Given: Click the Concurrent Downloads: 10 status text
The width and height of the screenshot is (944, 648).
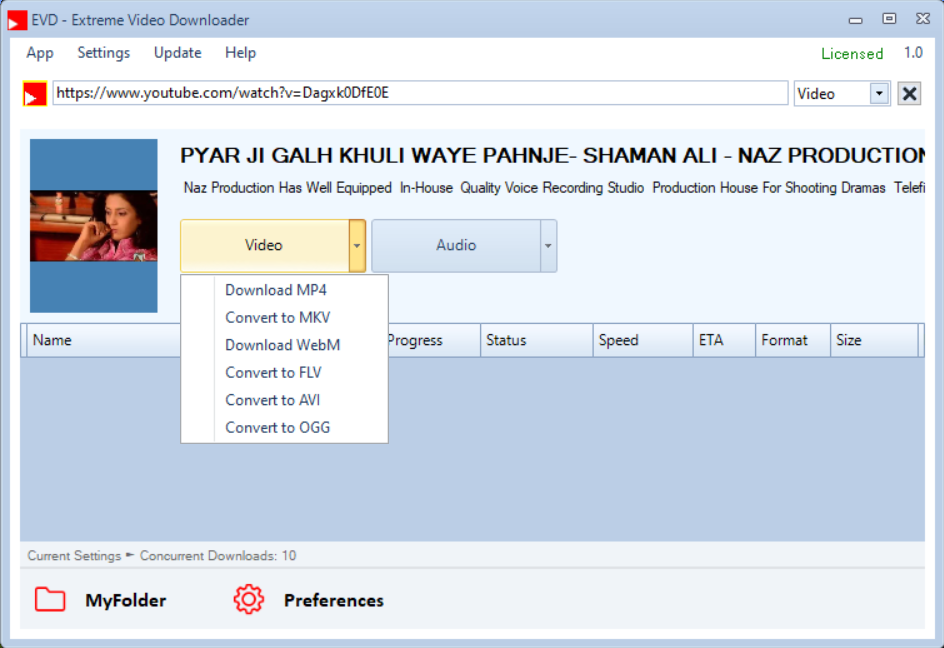Looking at the screenshot, I should tap(218, 556).
